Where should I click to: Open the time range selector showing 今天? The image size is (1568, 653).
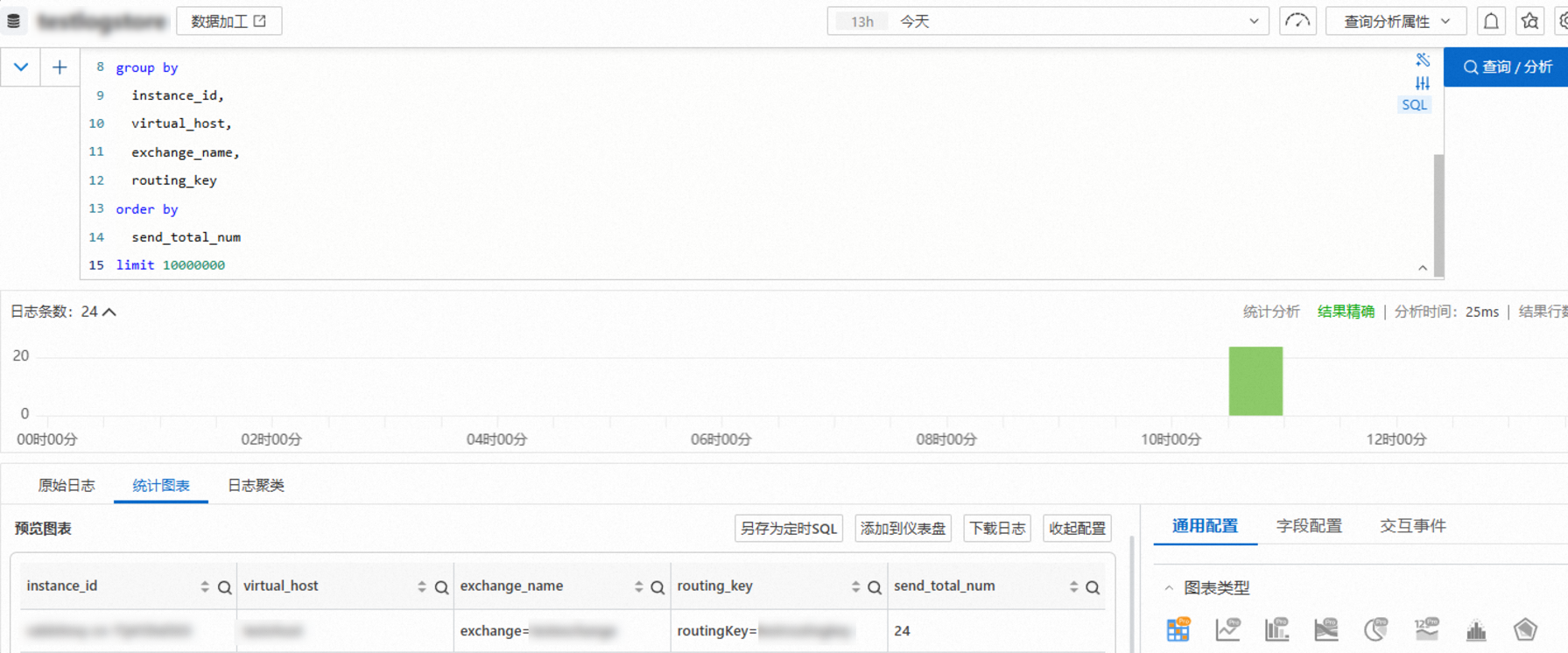point(1047,21)
